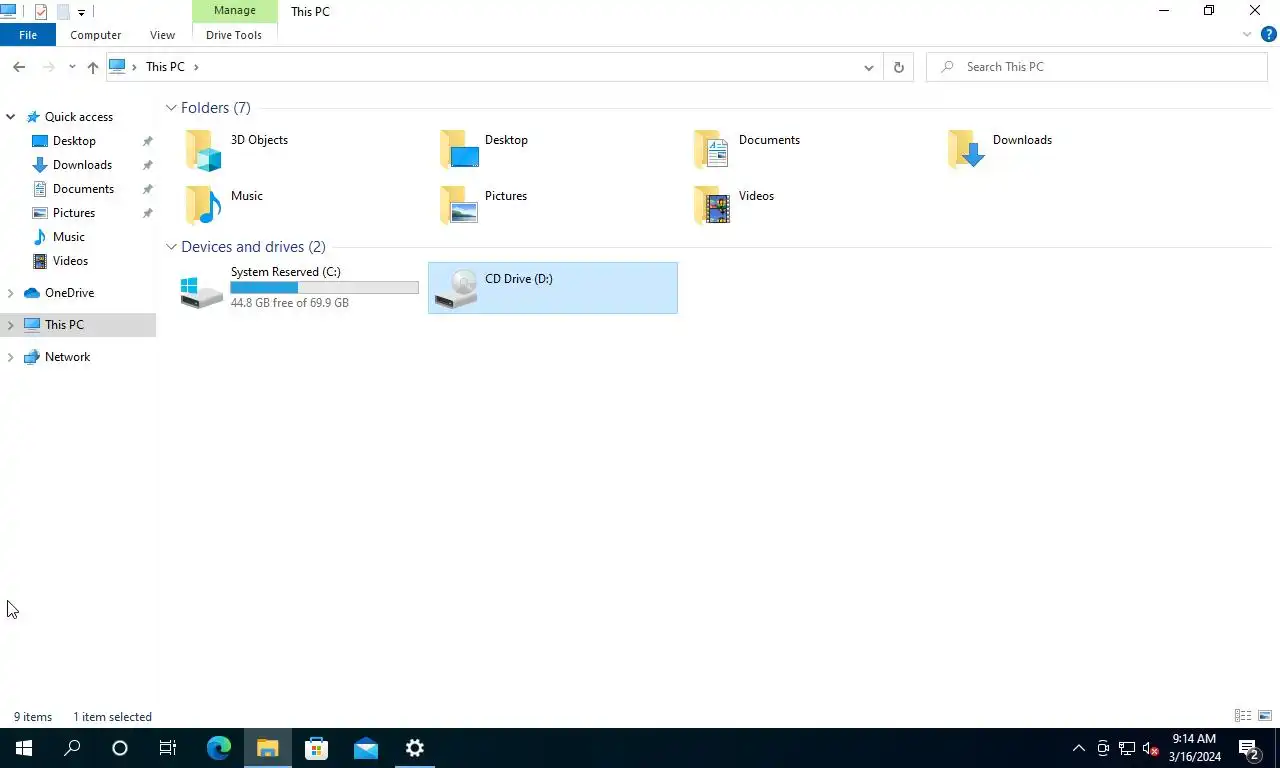This screenshot has height=768, width=1280.
Task: Open the Videos folder in Folders group
Action: click(712, 206)
